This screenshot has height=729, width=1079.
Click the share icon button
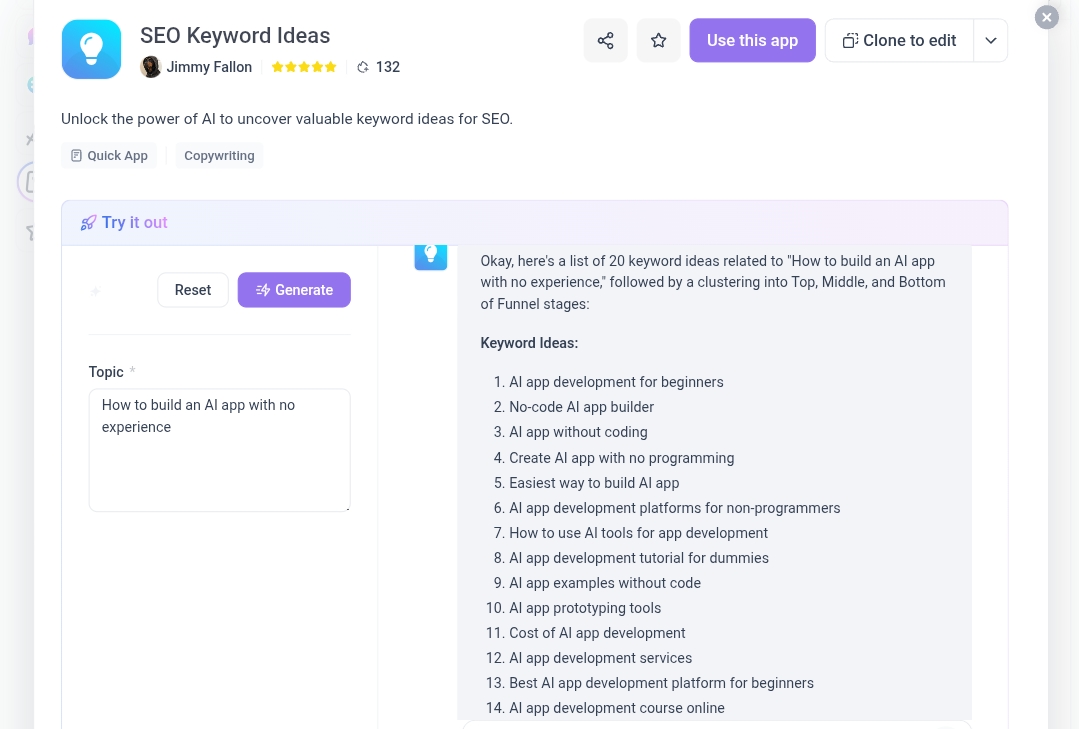(x=606, y=41)
